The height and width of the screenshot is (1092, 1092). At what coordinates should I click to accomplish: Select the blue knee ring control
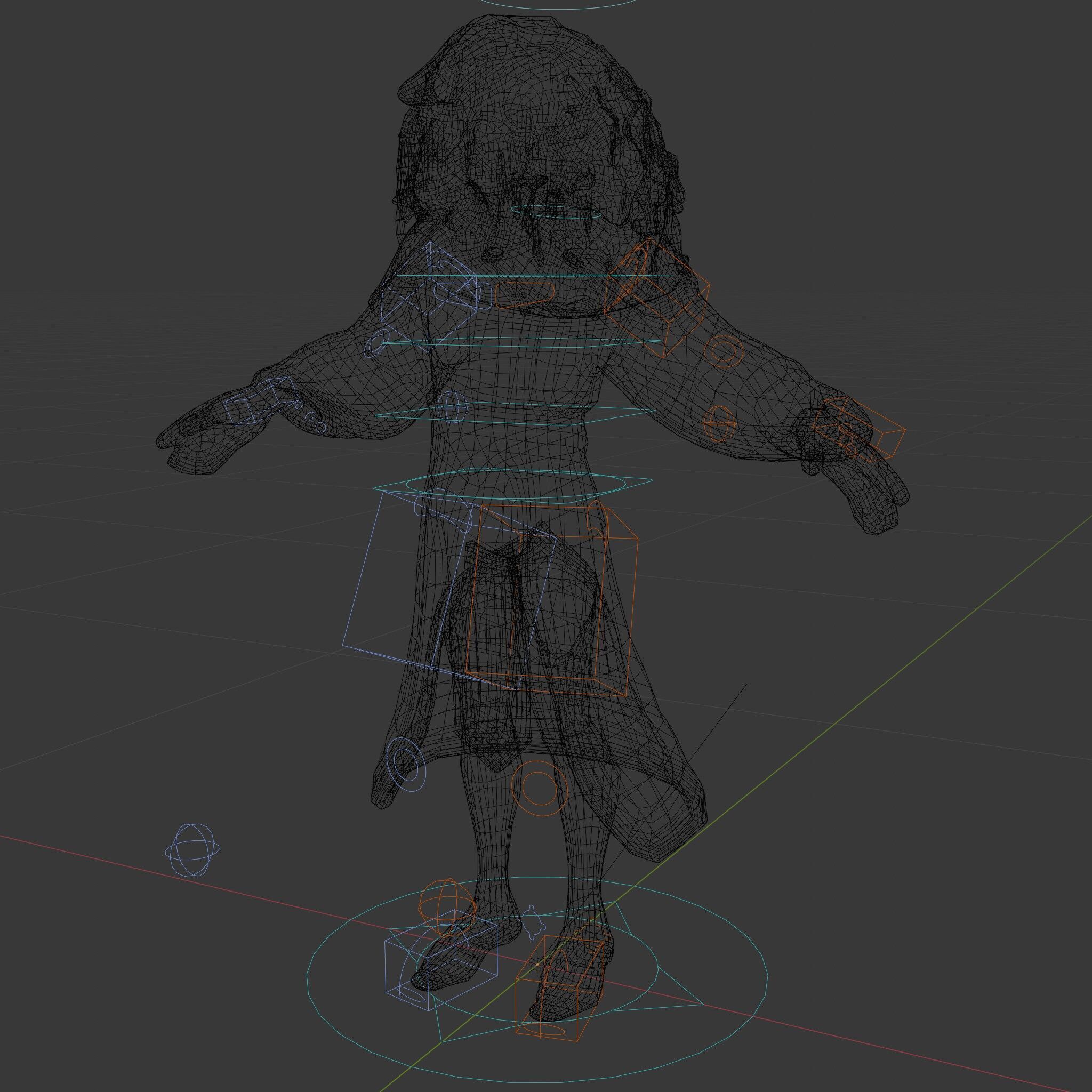[406, 764]
